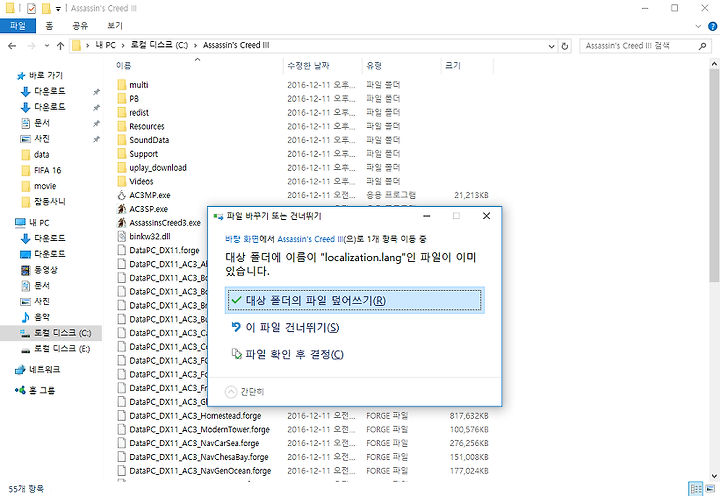Image resolution: width=720 pixels, height=496 pixels.
Task: Switch to details view layout icon
Action: (x=696, y=488)
